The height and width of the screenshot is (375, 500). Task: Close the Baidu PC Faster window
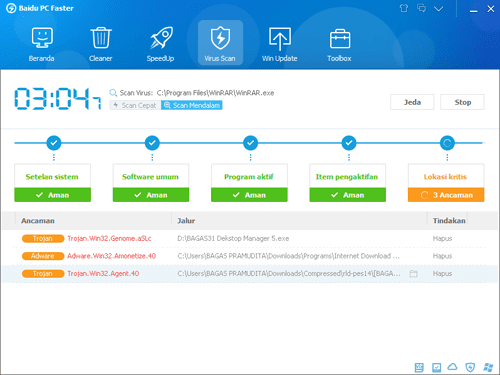(x=491, y=9)
